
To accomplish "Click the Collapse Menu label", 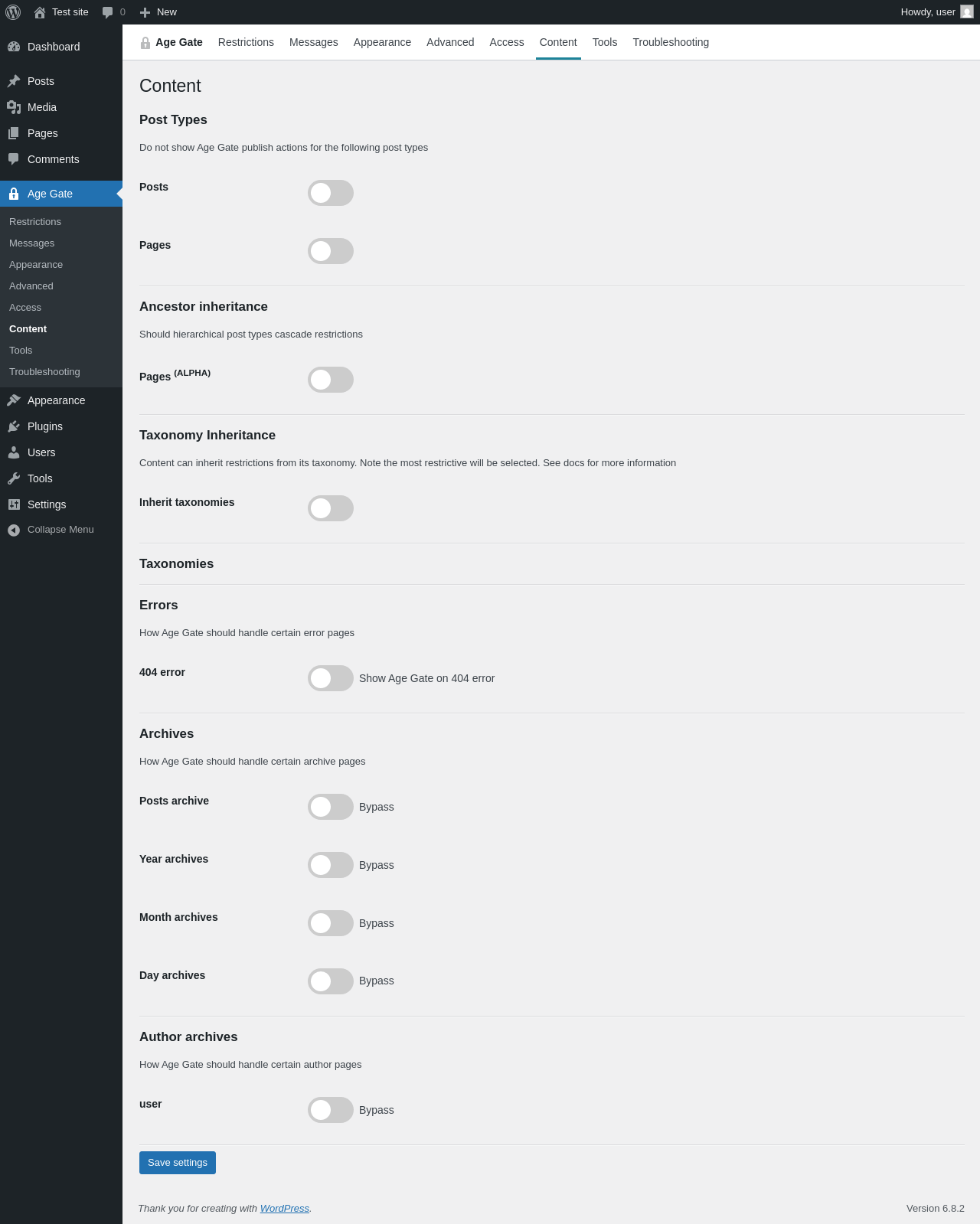I will click(60, 530).
